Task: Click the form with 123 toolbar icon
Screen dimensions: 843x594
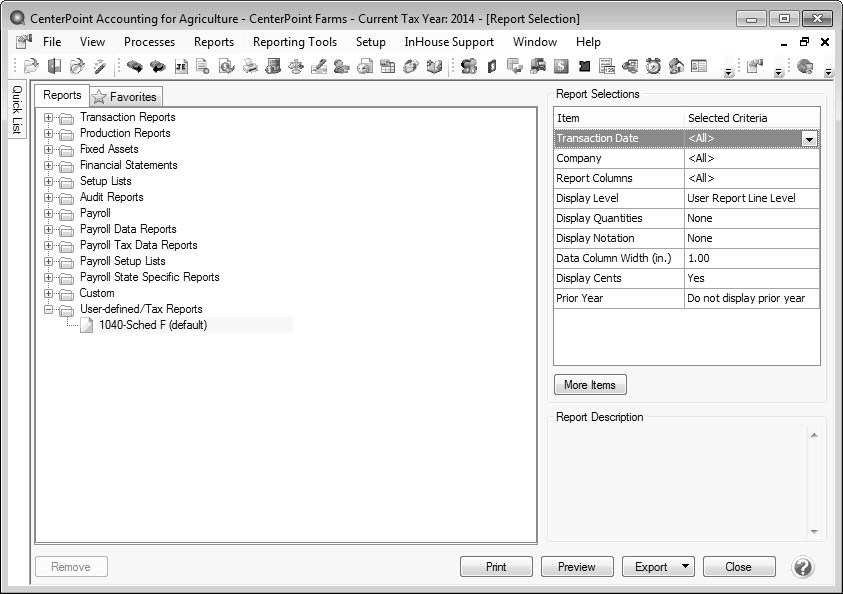Action: (x=607, y=66)
